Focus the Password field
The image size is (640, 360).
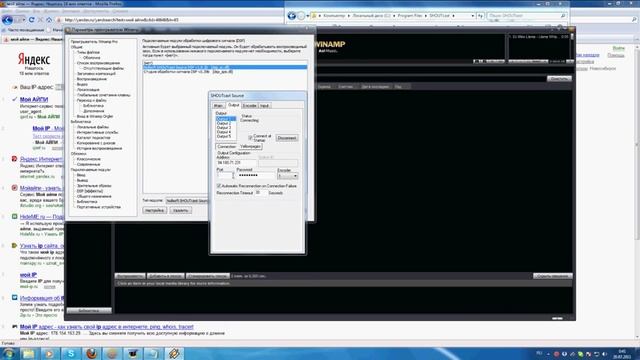(x=256, y=176)
